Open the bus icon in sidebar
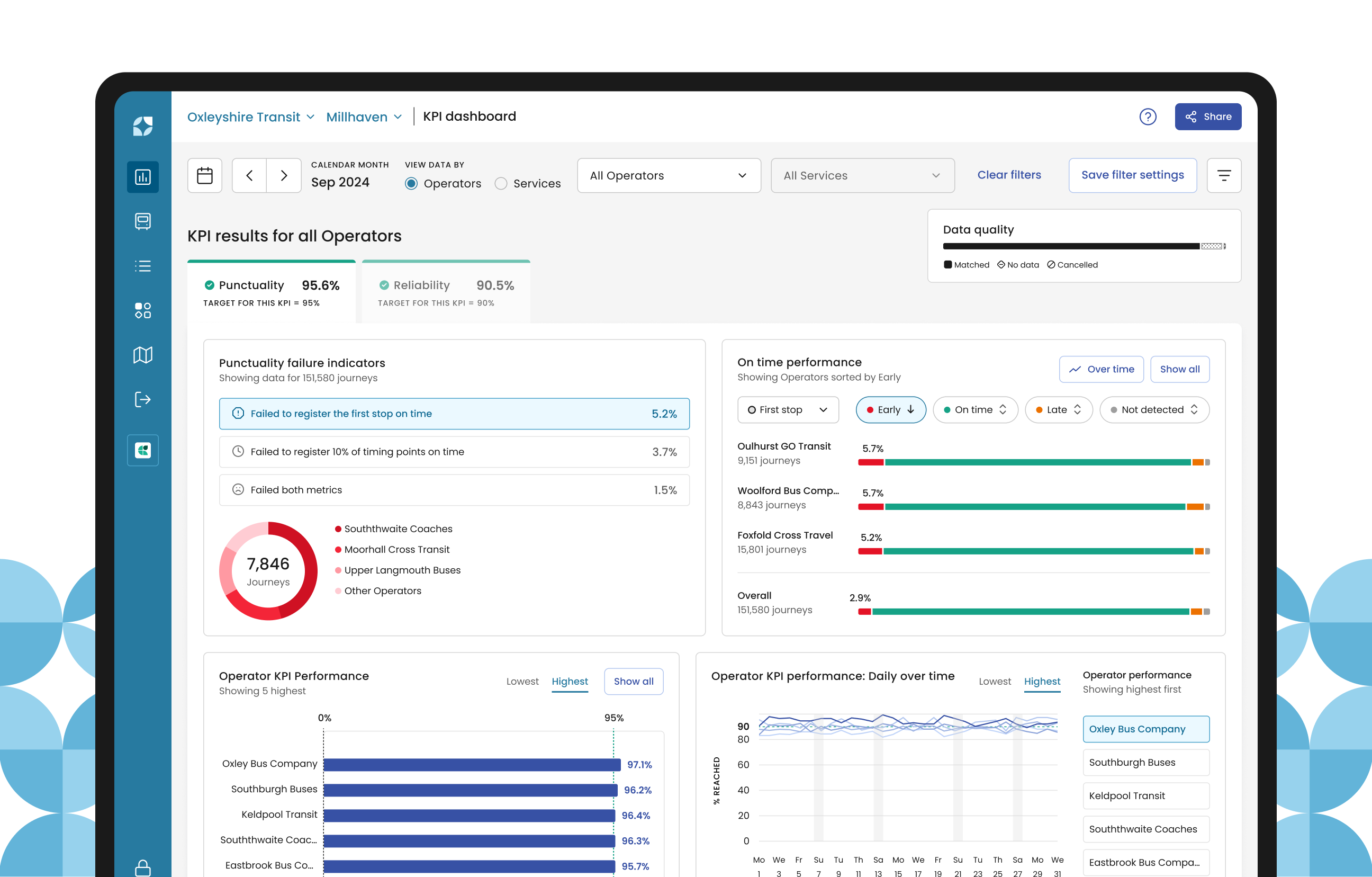Screen dimensions: 1372x877 pyautogui.click(x=142, y=221)
